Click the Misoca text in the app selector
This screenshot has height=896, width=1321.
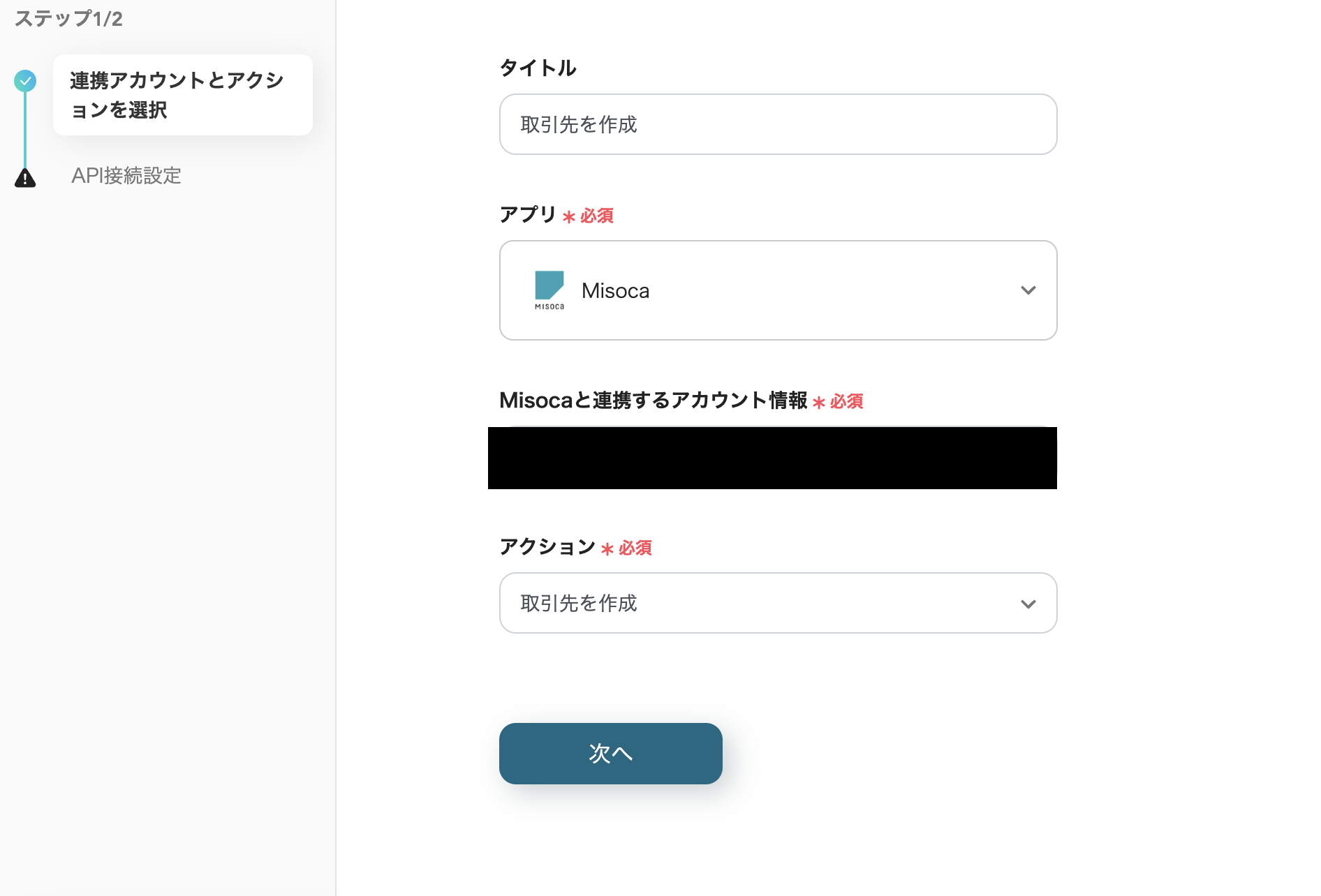pyautogui.click(x=615, y=291)
